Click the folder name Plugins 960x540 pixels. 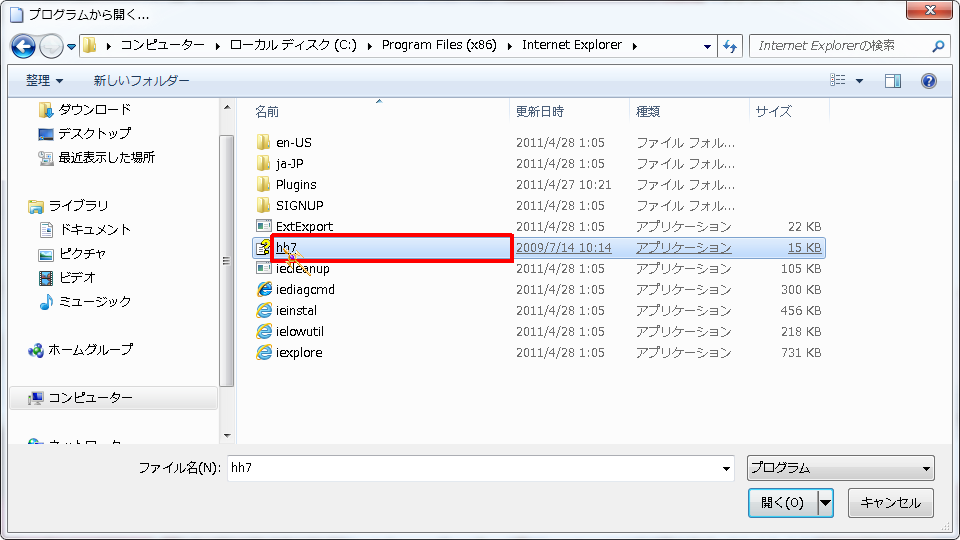pos(296,184)
